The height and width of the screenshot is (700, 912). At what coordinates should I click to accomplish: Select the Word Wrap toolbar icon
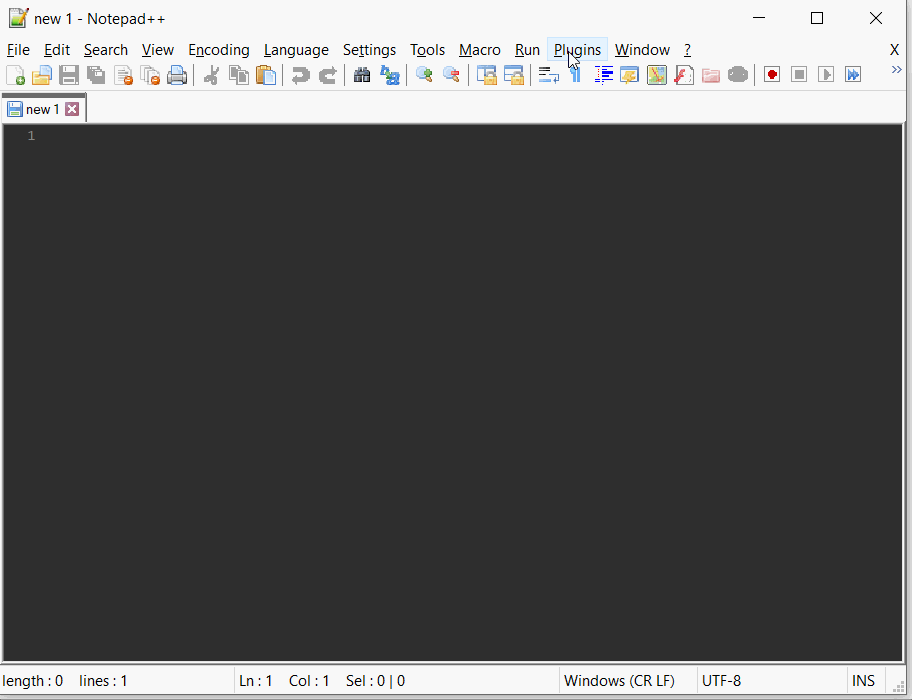pos(548,74)
